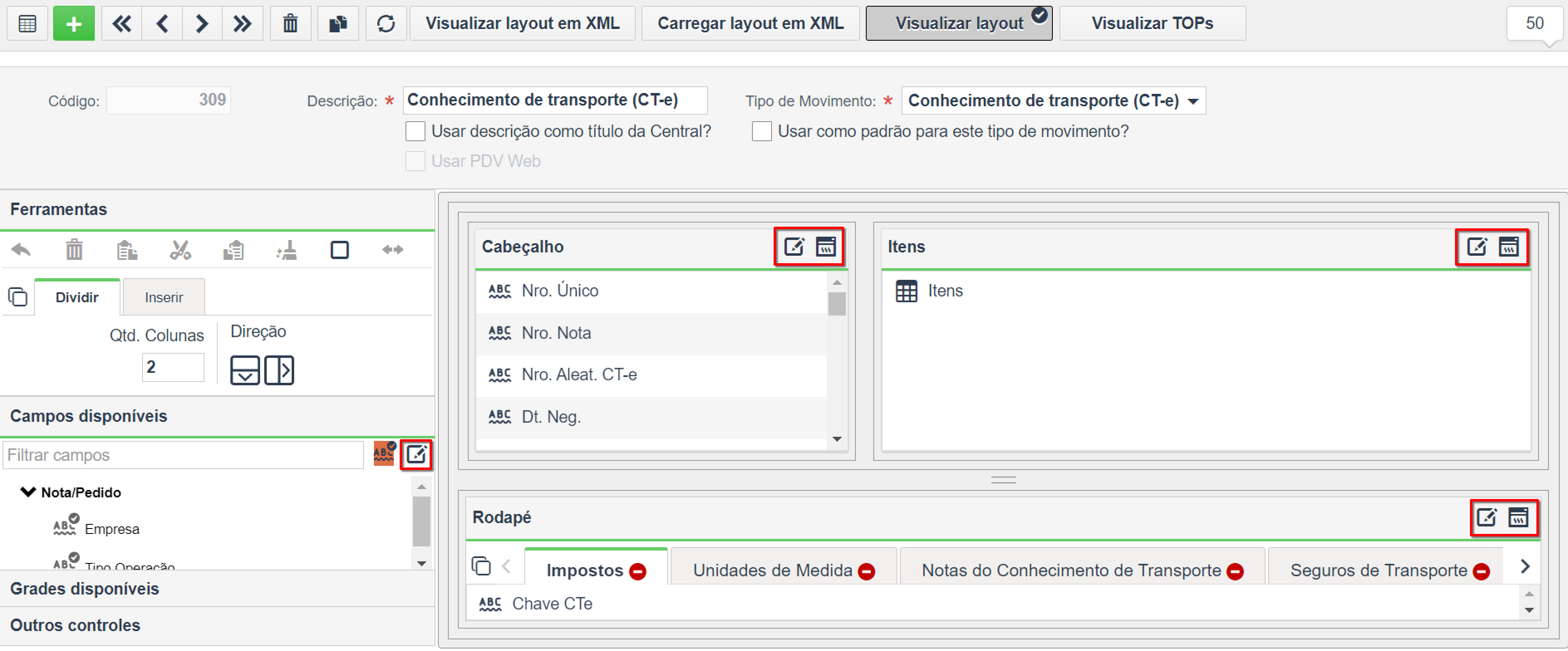The height and width of the screenshot is (651, 1568).
Task: Click the Filtrar campos input field
Action: point(183,455)
